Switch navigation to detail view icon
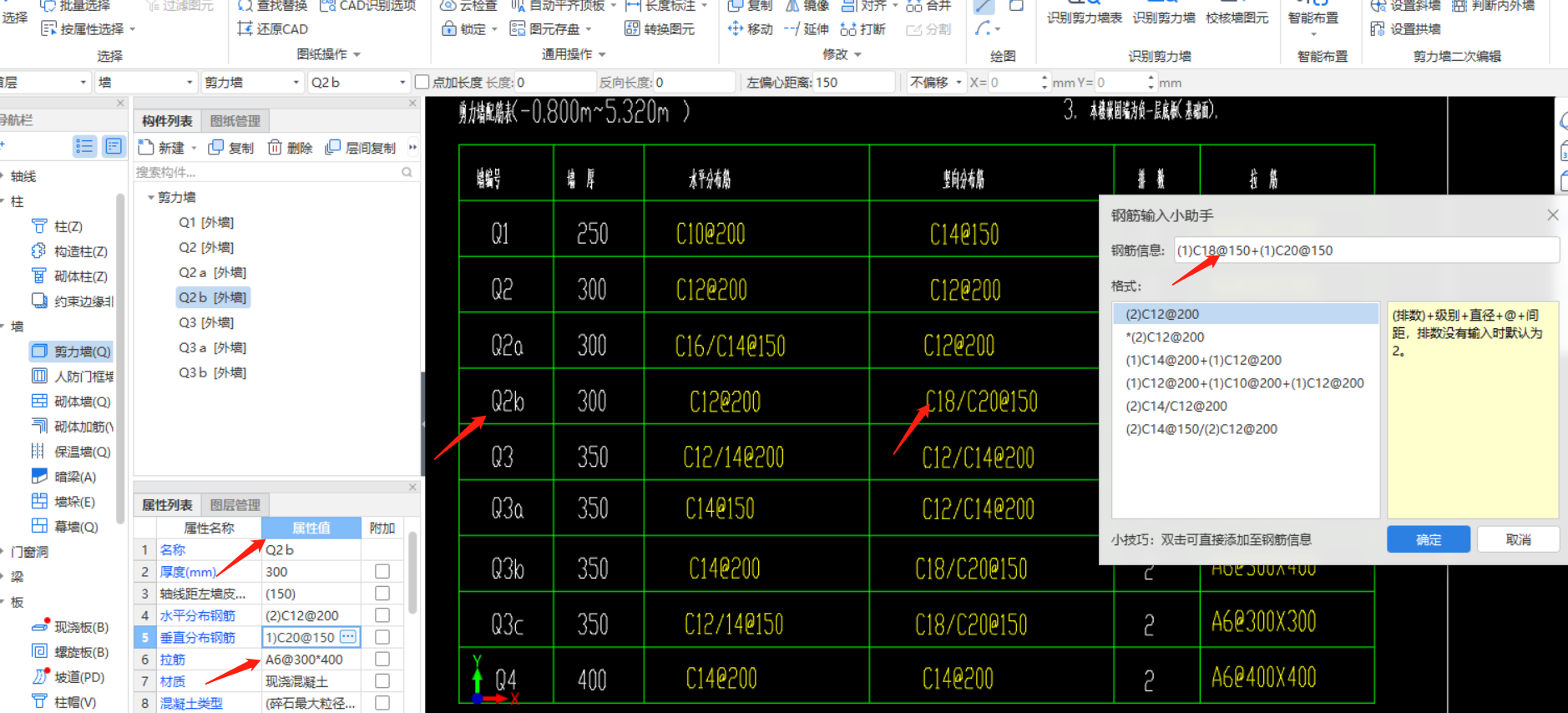 coord(114,147)
